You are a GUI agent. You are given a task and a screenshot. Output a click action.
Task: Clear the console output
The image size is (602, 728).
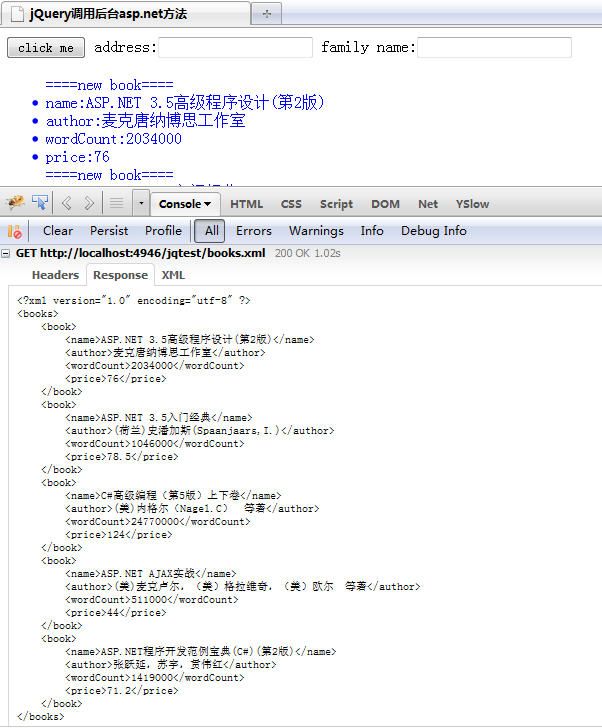(x=58, y=231)
